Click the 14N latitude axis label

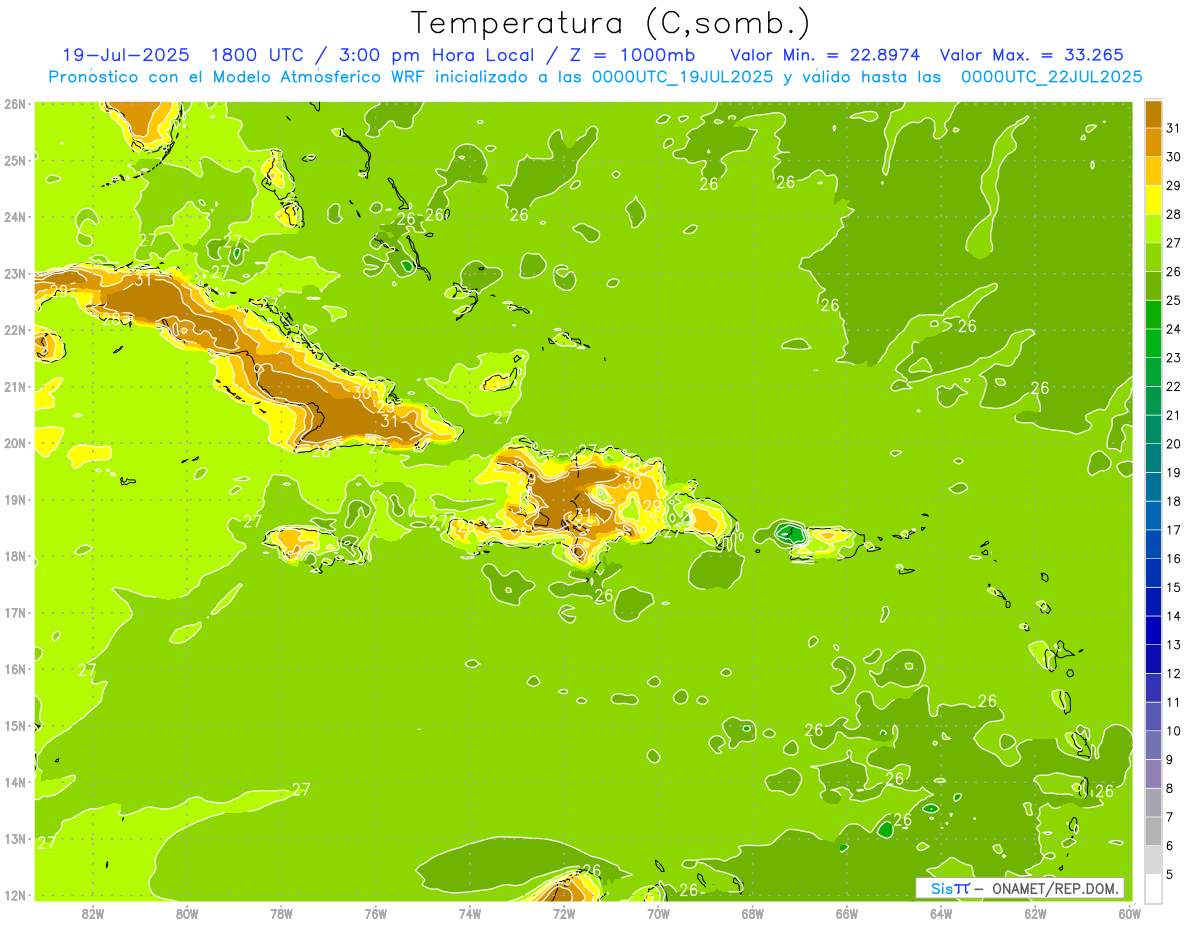14,781
